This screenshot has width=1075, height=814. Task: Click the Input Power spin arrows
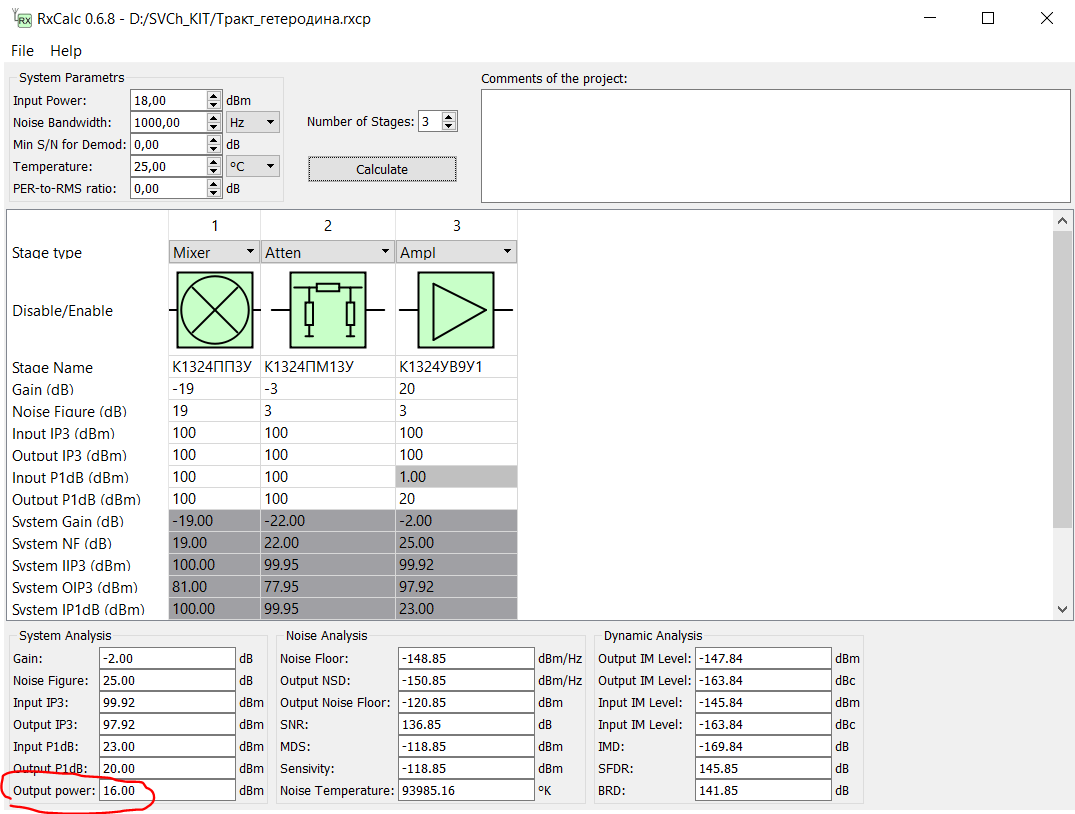tap(214, 100)
